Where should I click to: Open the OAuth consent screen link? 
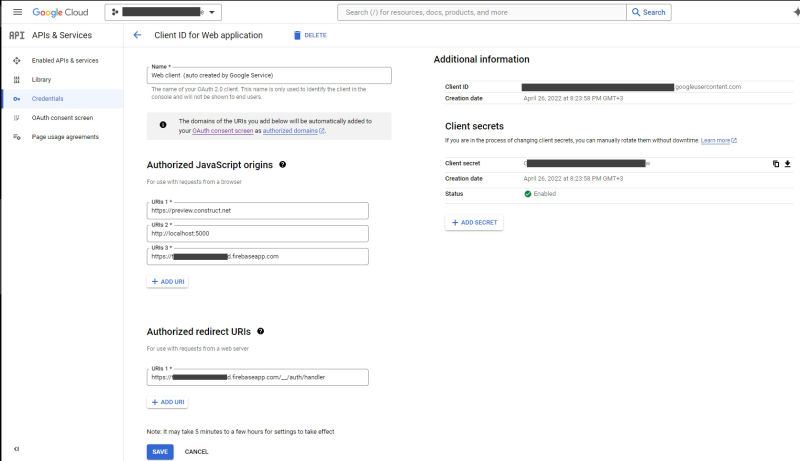[222, 131]
